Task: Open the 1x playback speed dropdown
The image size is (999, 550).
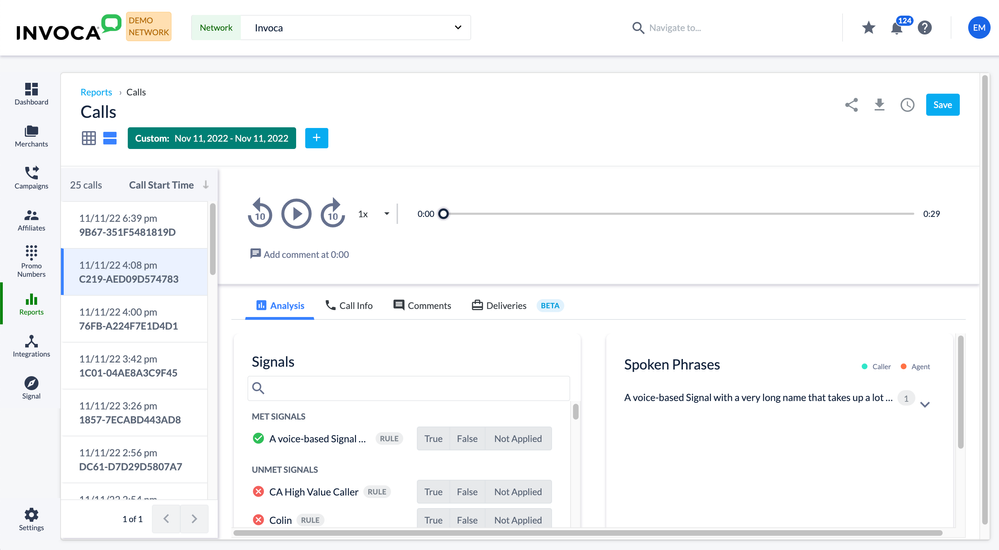Action: pyautogui.click(x=373, y=214)
